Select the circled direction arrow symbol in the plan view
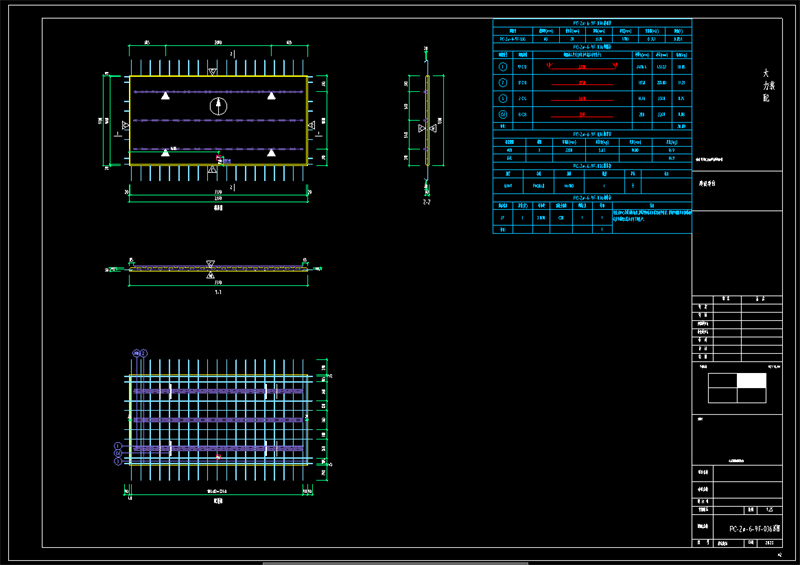Viewport: 800px width, 565px height. pyautogui.click(x=218, y=106)
